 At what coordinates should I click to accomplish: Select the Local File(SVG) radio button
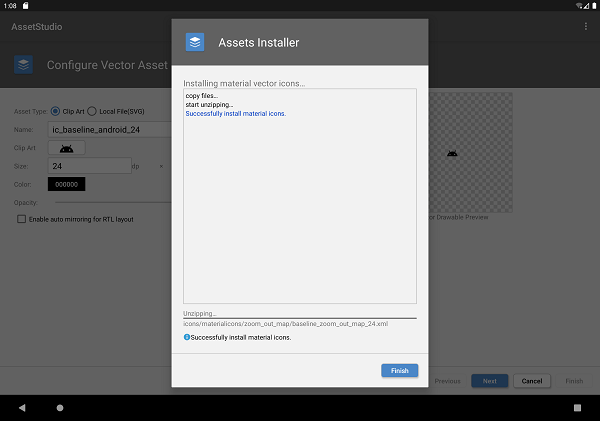[92, 111]
